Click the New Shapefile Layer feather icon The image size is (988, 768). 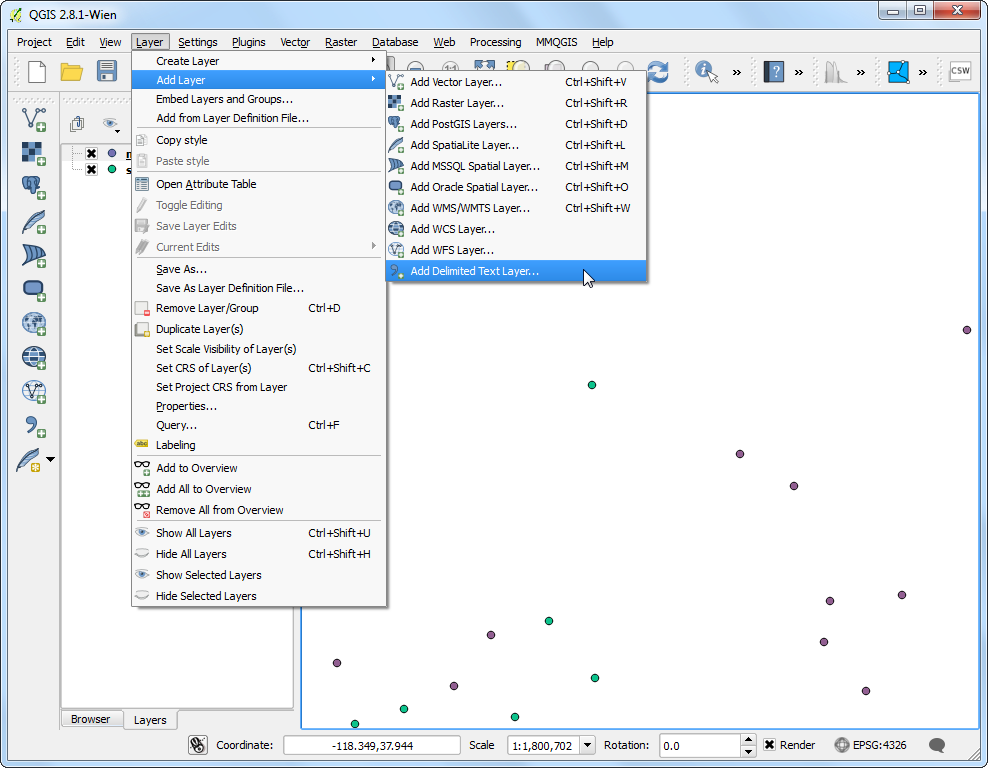[29, 461]
